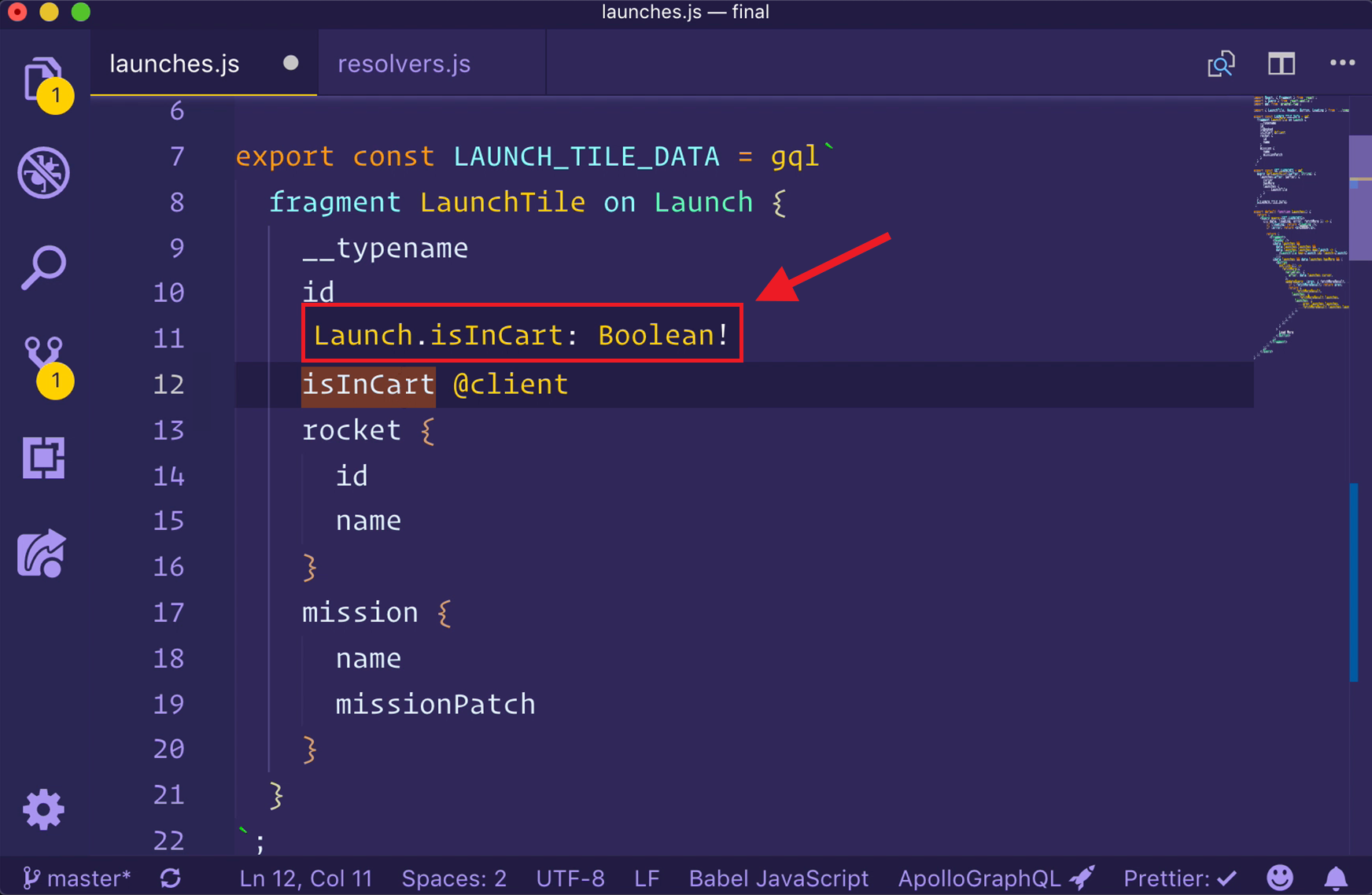Open the More Actions ellipsis menu

[x=1344, y=64]
